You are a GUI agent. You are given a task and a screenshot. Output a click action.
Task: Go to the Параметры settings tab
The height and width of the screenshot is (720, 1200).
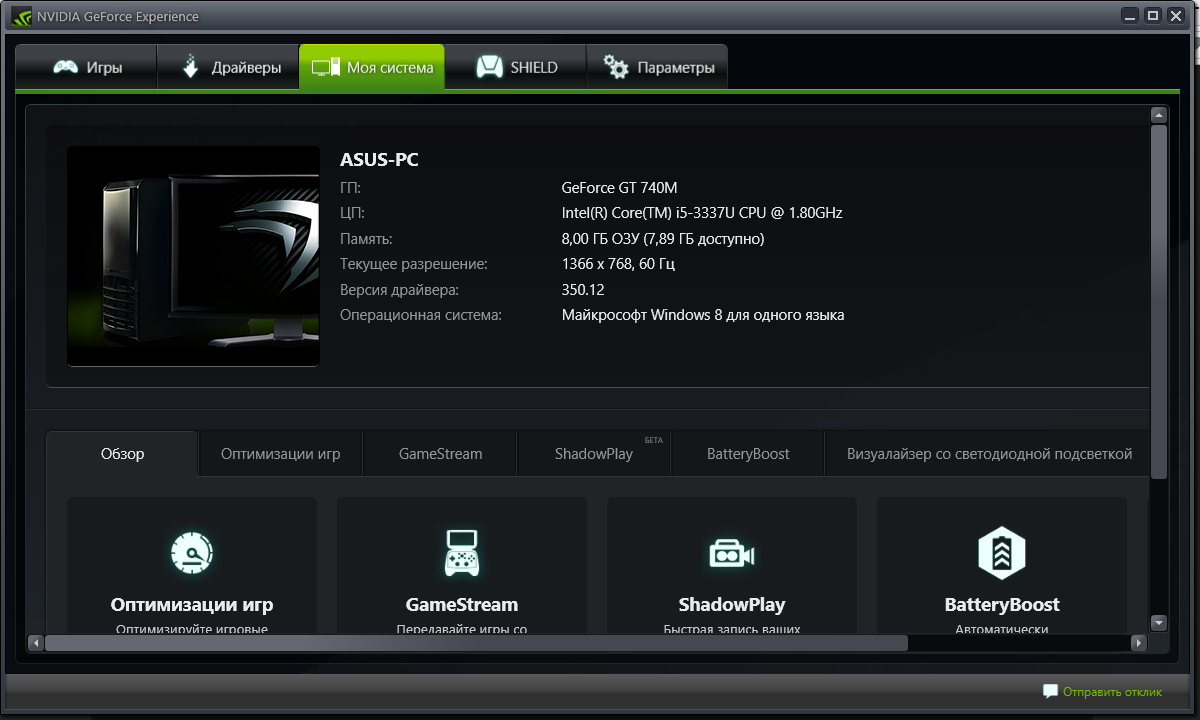click(658, 68)
